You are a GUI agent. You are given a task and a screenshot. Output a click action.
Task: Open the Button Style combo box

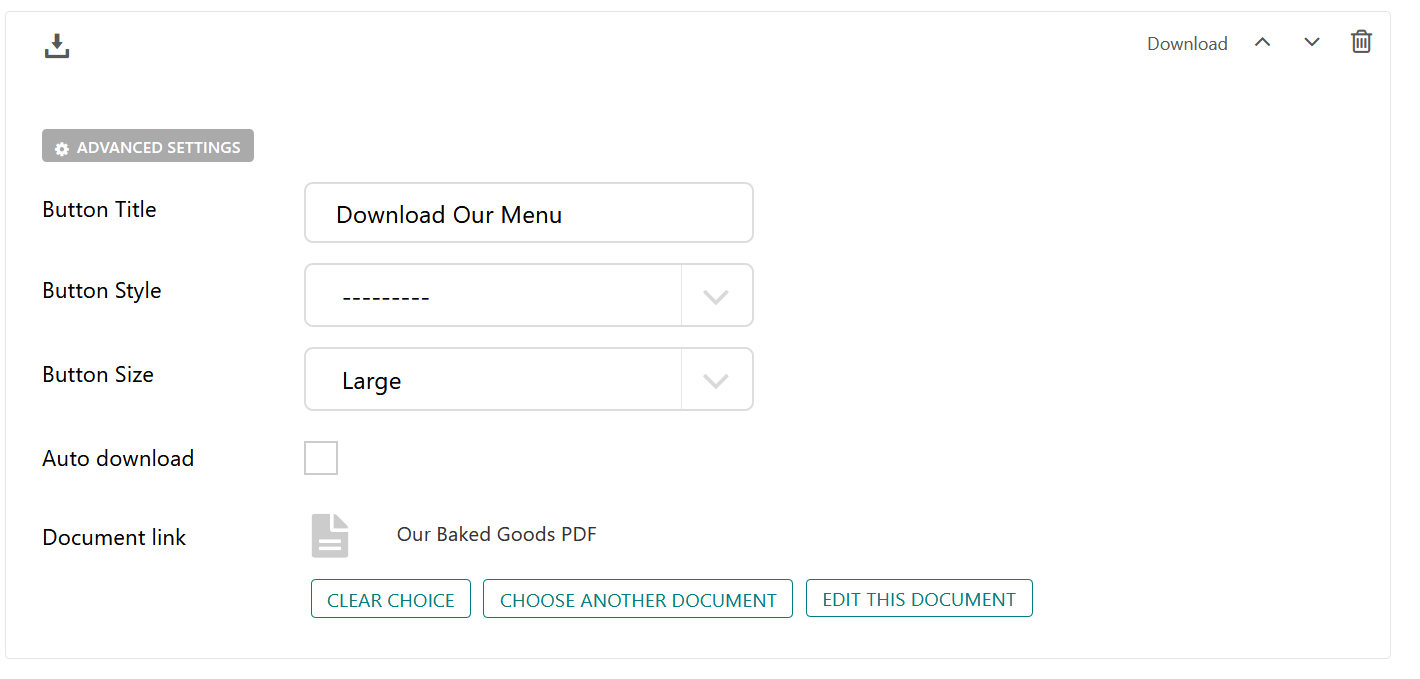tap(493, 296)
